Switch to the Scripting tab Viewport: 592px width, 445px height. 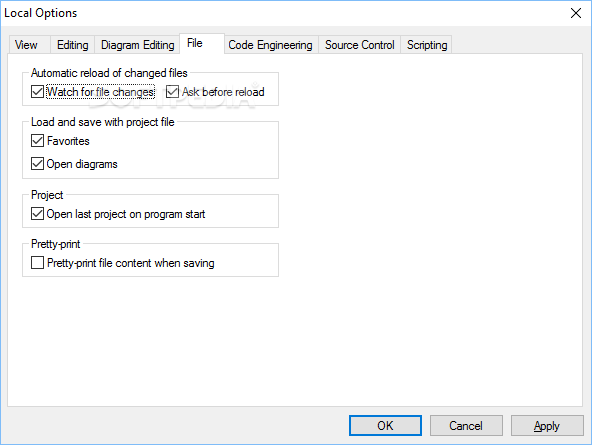(427, 45)
